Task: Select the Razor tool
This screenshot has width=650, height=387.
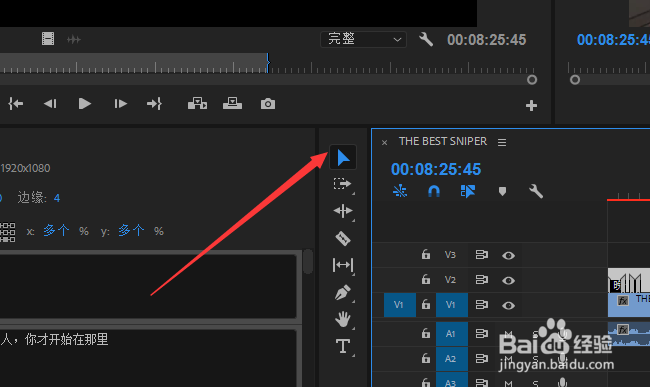Action: pyautogui.click(x=343, y=239)
